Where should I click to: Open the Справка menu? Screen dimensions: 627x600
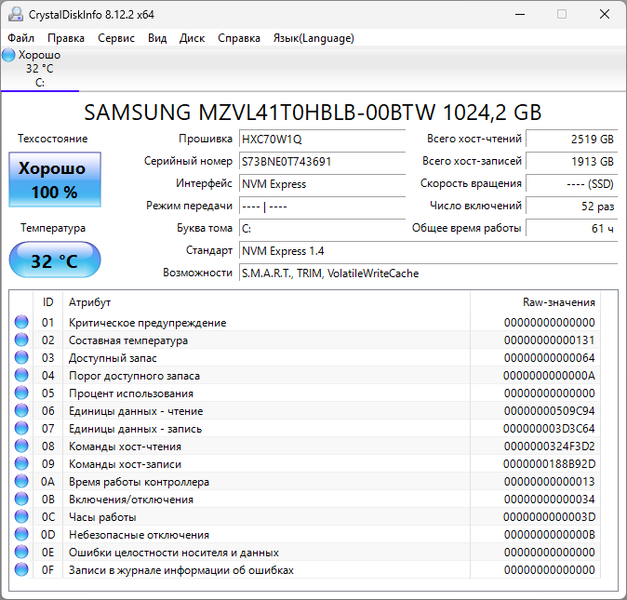coord(239,38)
